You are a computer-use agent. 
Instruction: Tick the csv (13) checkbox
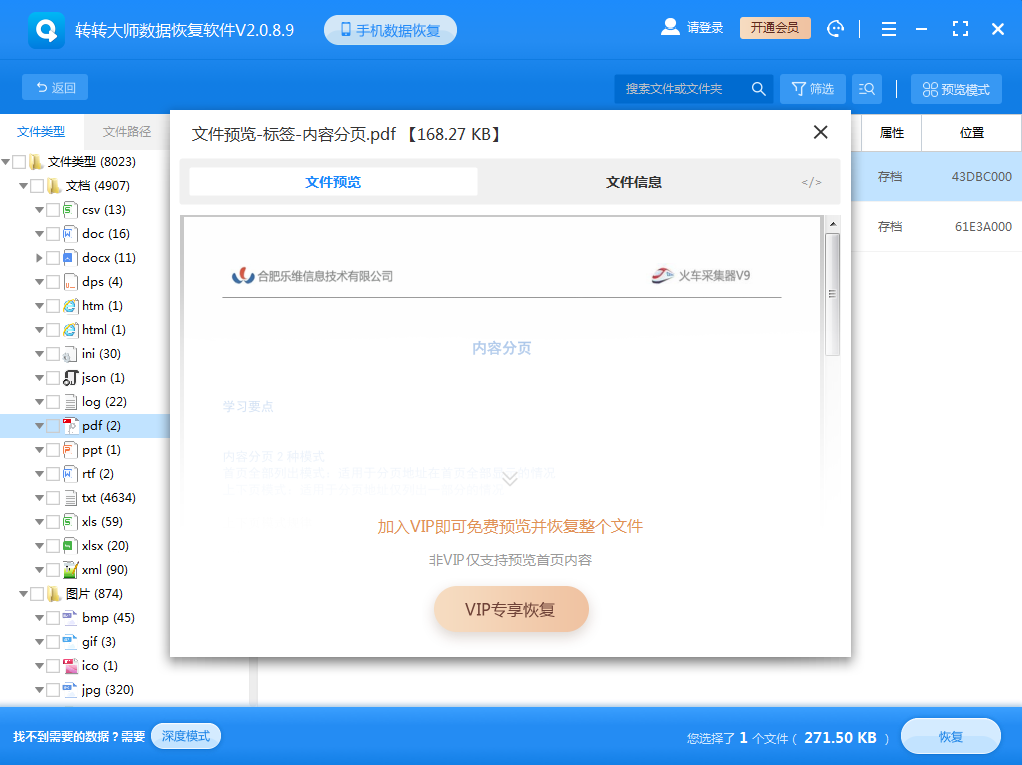tap(53, 210)
